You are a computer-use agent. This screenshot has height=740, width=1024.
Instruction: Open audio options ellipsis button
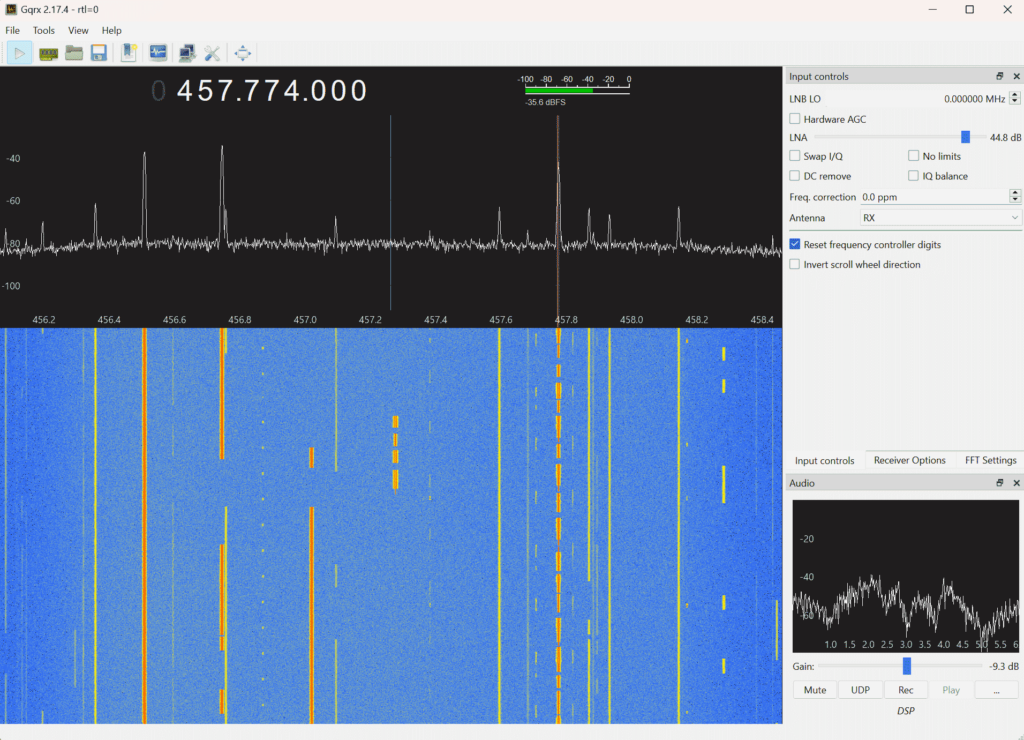point(996,690)
